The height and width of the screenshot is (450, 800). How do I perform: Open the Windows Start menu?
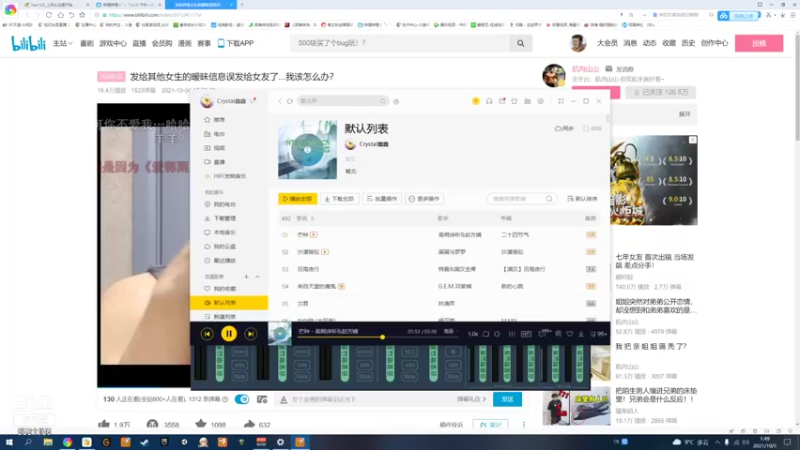click(9, 442)
